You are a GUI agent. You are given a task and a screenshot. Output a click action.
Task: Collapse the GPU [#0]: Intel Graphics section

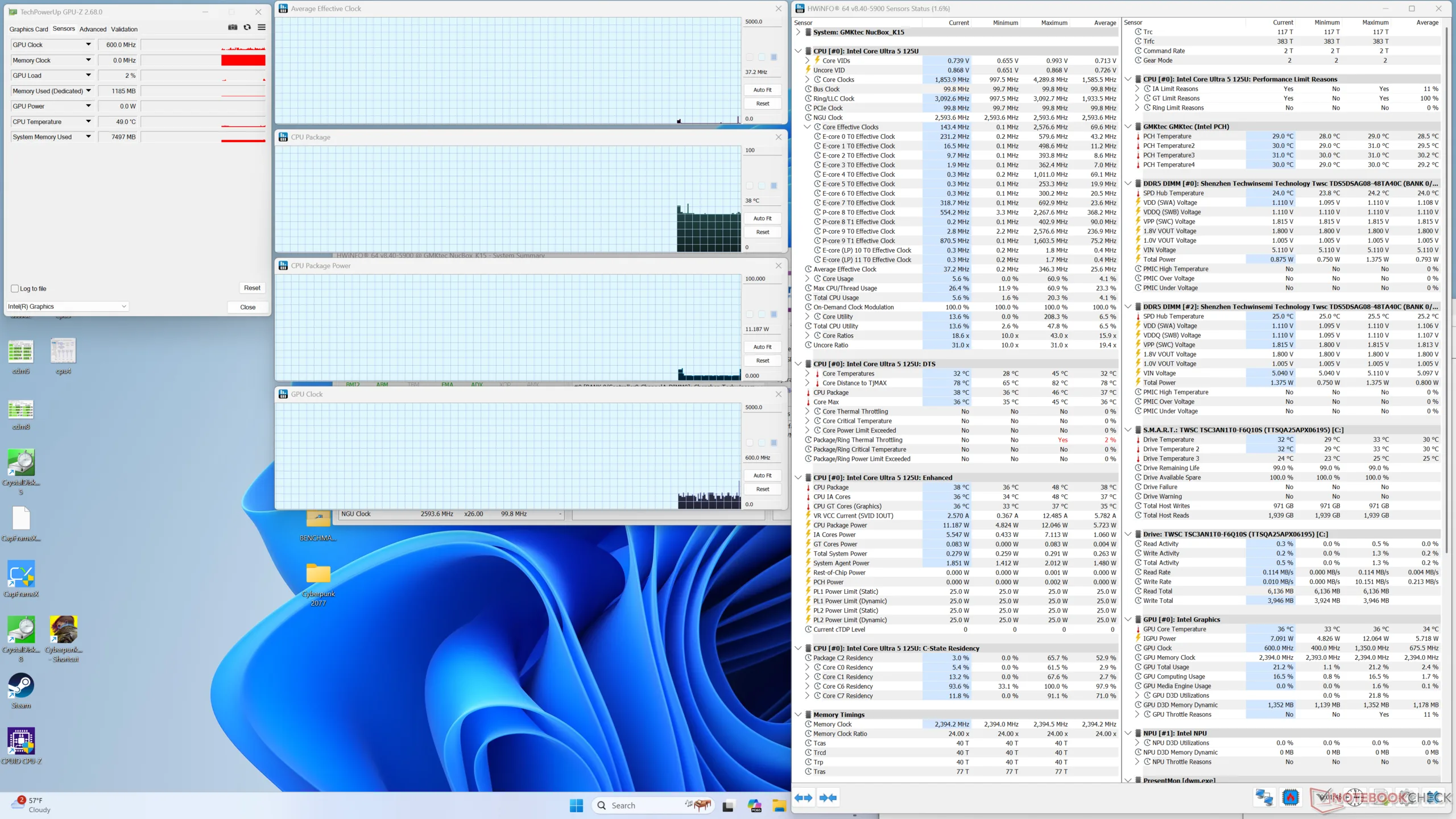(x=1128, y=619)
